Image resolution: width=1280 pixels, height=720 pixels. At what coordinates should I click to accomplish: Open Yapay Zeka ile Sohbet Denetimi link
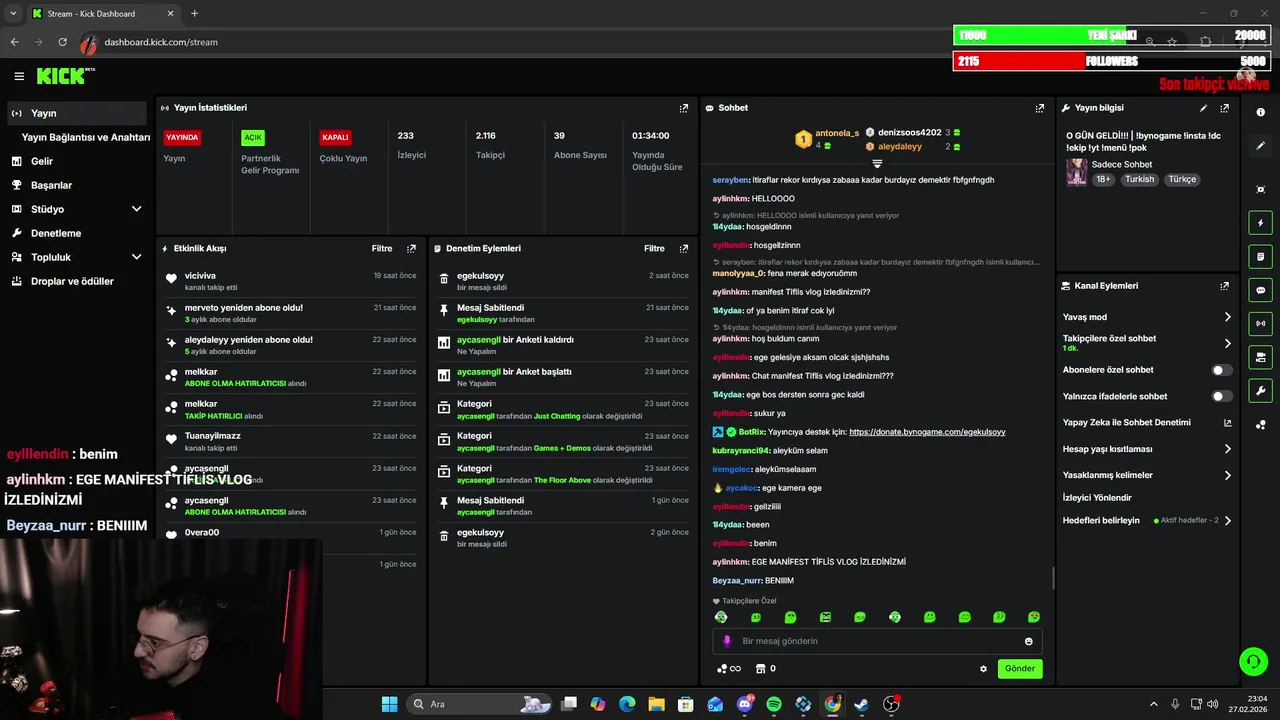point(1147,423)
